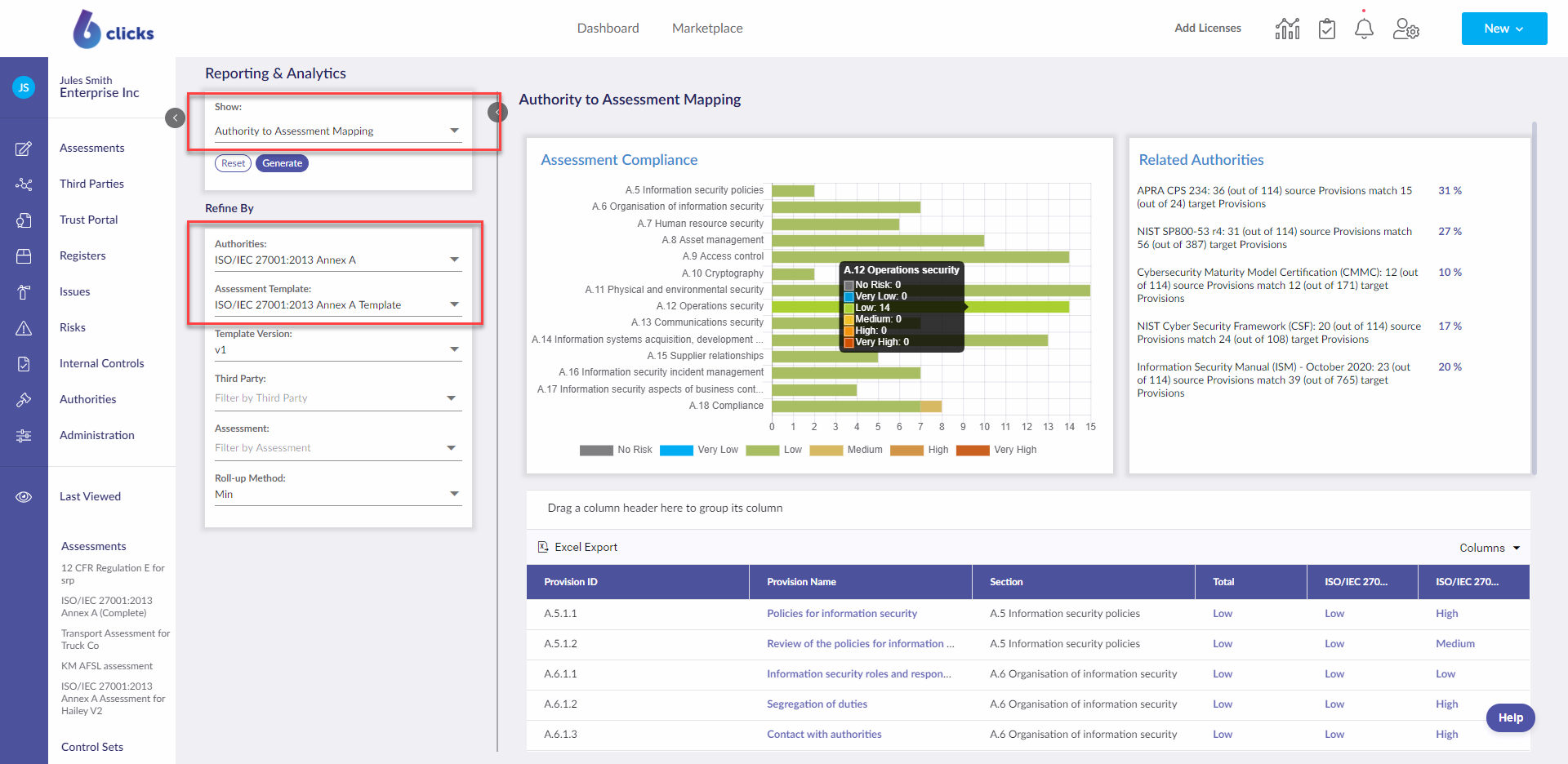Go to Marketplace tab

click(707, 29)
